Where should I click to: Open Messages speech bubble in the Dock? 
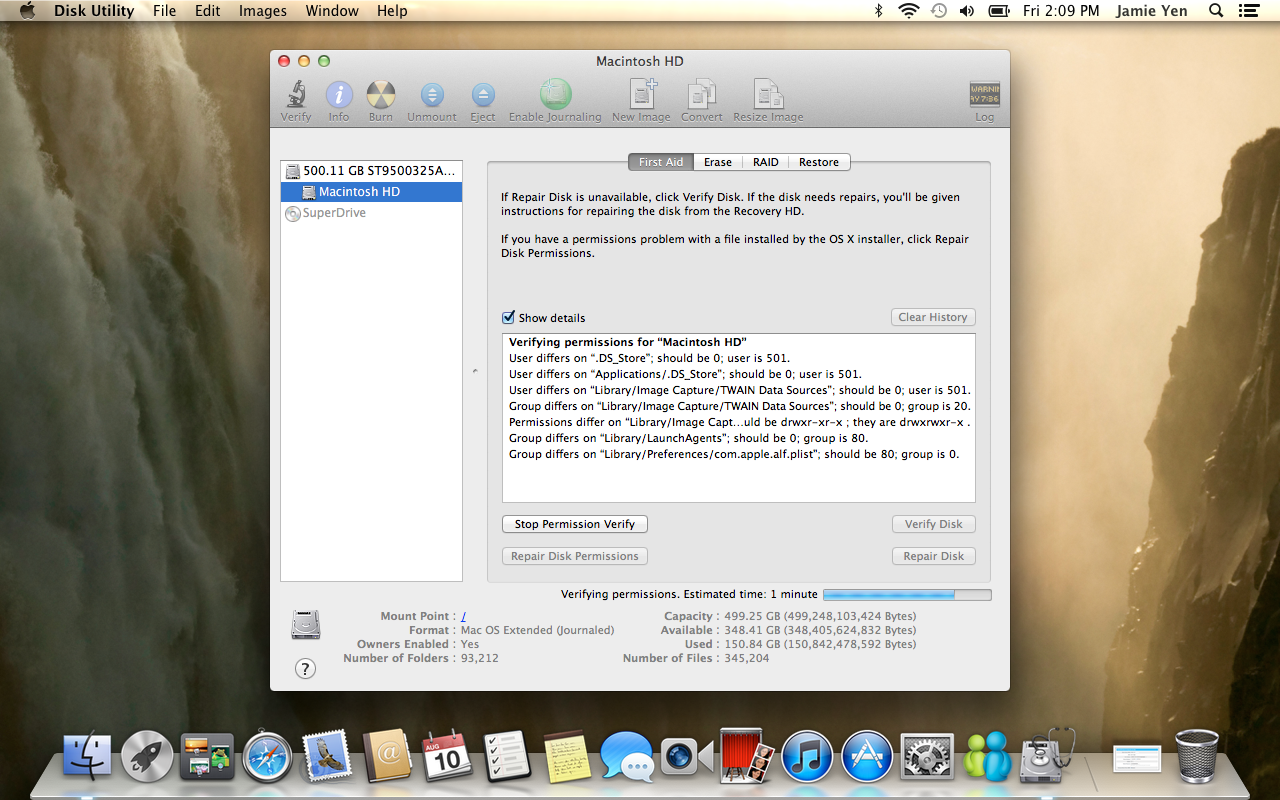(x=627, y=756)
